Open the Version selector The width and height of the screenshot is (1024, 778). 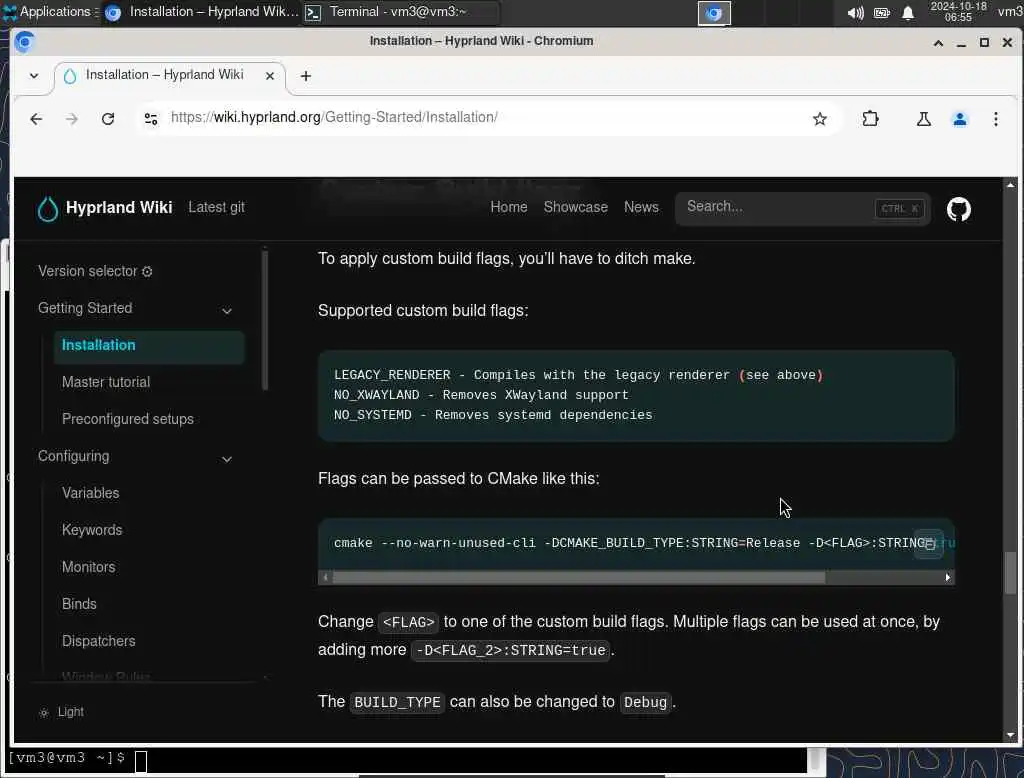coord(95,271)
